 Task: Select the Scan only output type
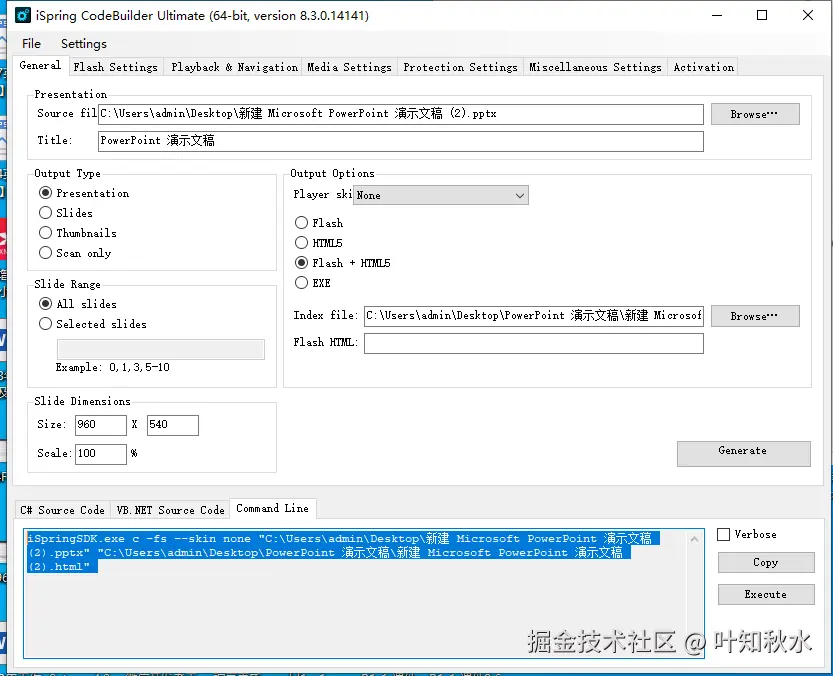pos(75,253)
